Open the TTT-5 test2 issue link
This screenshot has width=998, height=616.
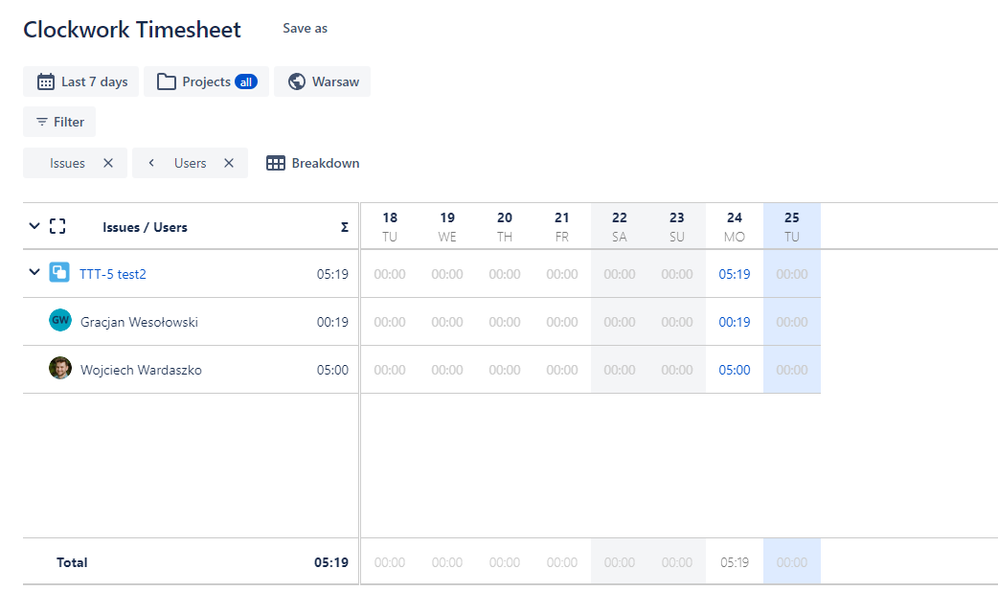[x=113, y=274]
